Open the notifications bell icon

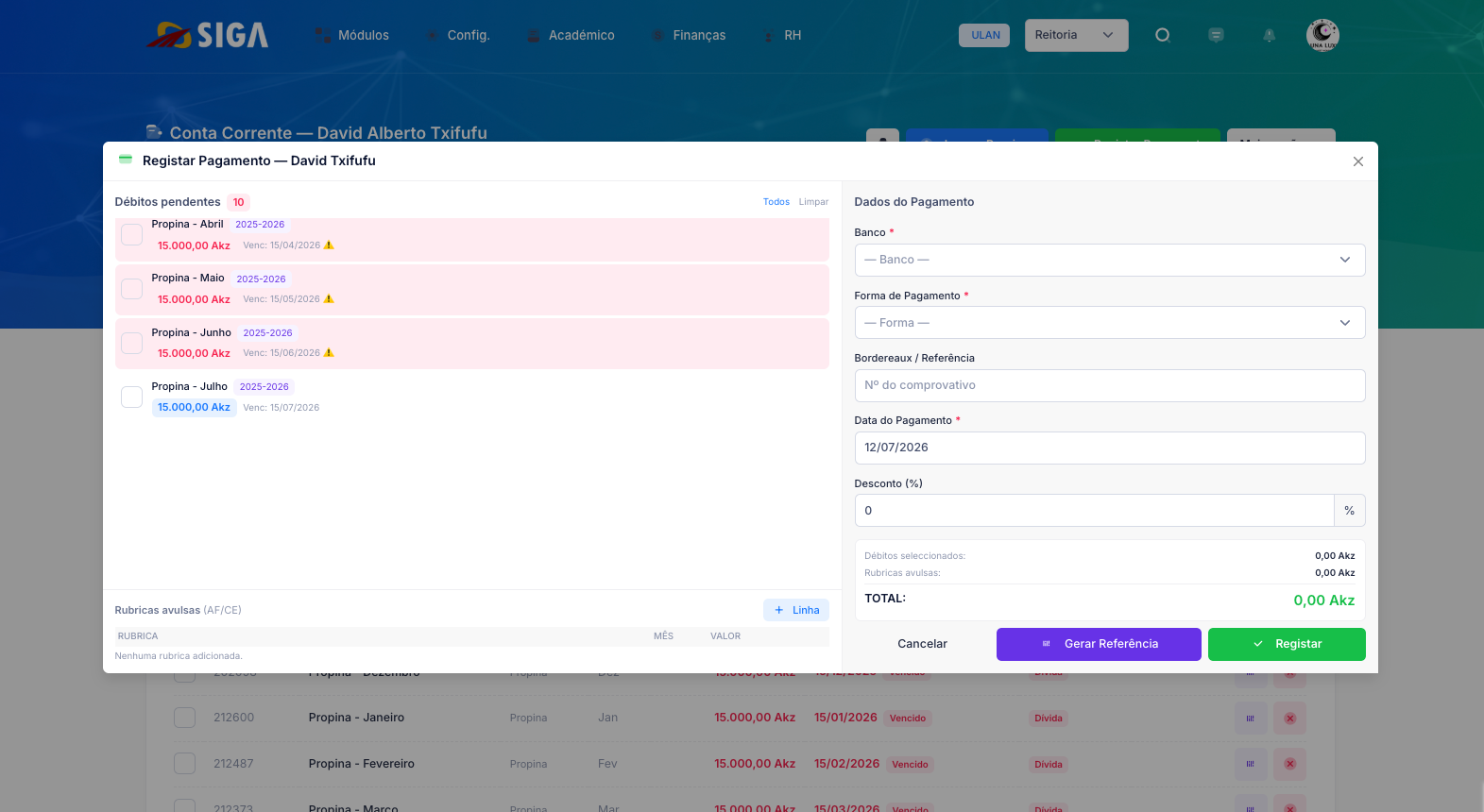pos(1269,35)
